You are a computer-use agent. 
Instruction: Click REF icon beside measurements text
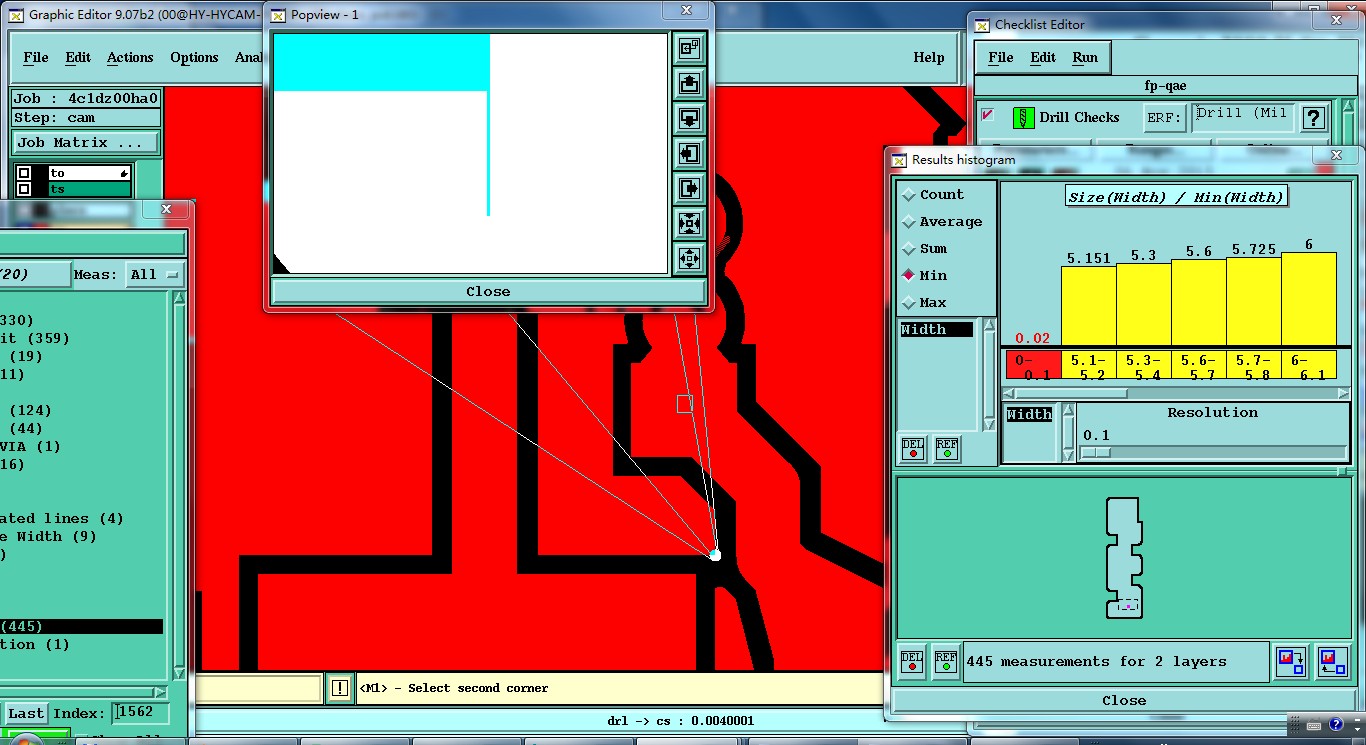coord(945,662)
